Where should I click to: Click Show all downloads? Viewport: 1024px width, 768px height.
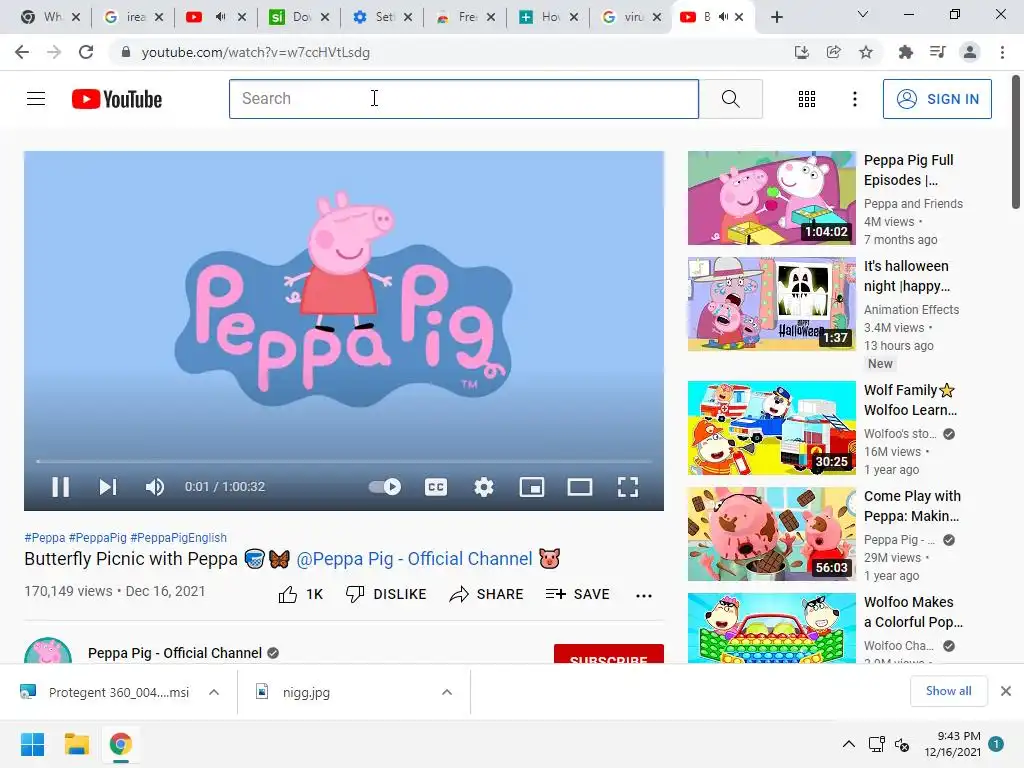(x=948, y=691)
